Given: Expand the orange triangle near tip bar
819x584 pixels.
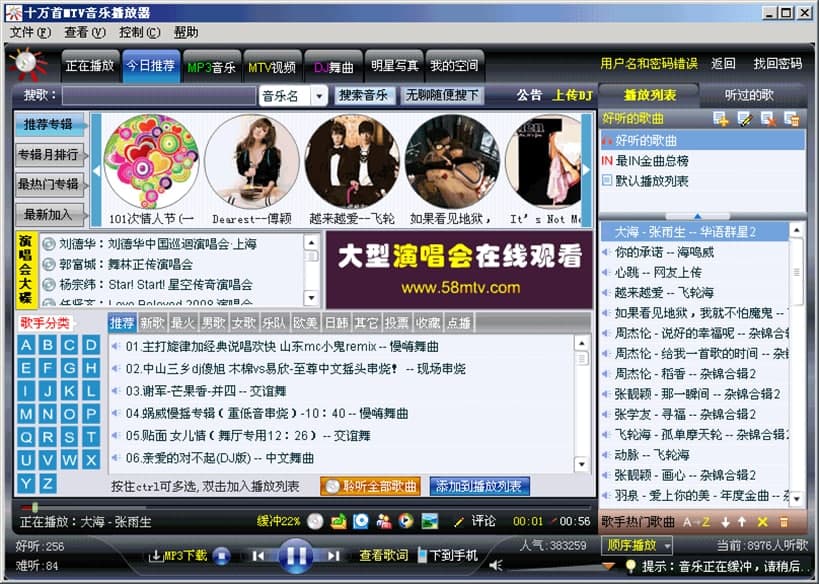Looking at the screenshot, I should click(x=608, y=565).
